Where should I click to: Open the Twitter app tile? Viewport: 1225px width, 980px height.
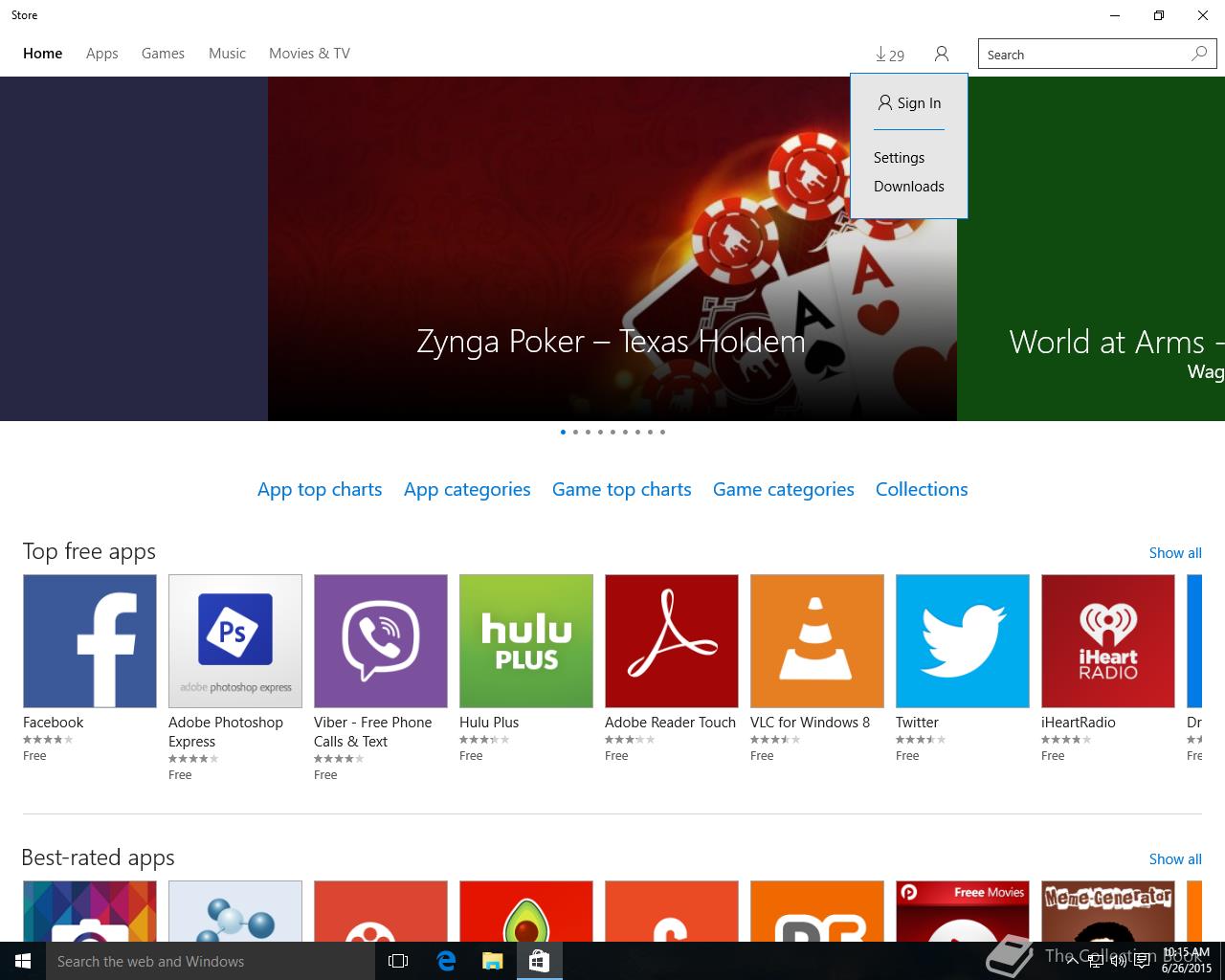point(963,641)
